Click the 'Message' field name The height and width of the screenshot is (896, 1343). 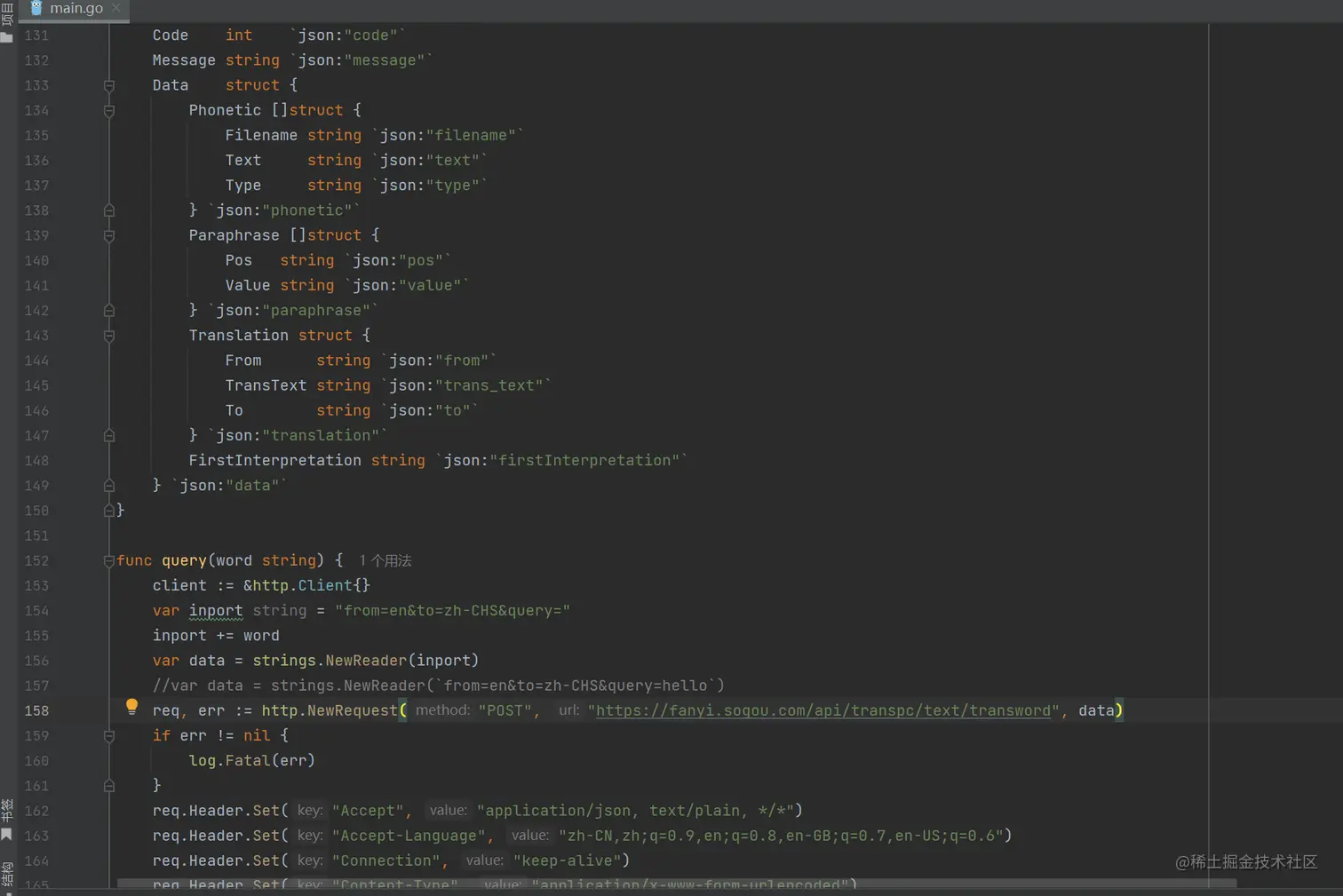[184, 60]
